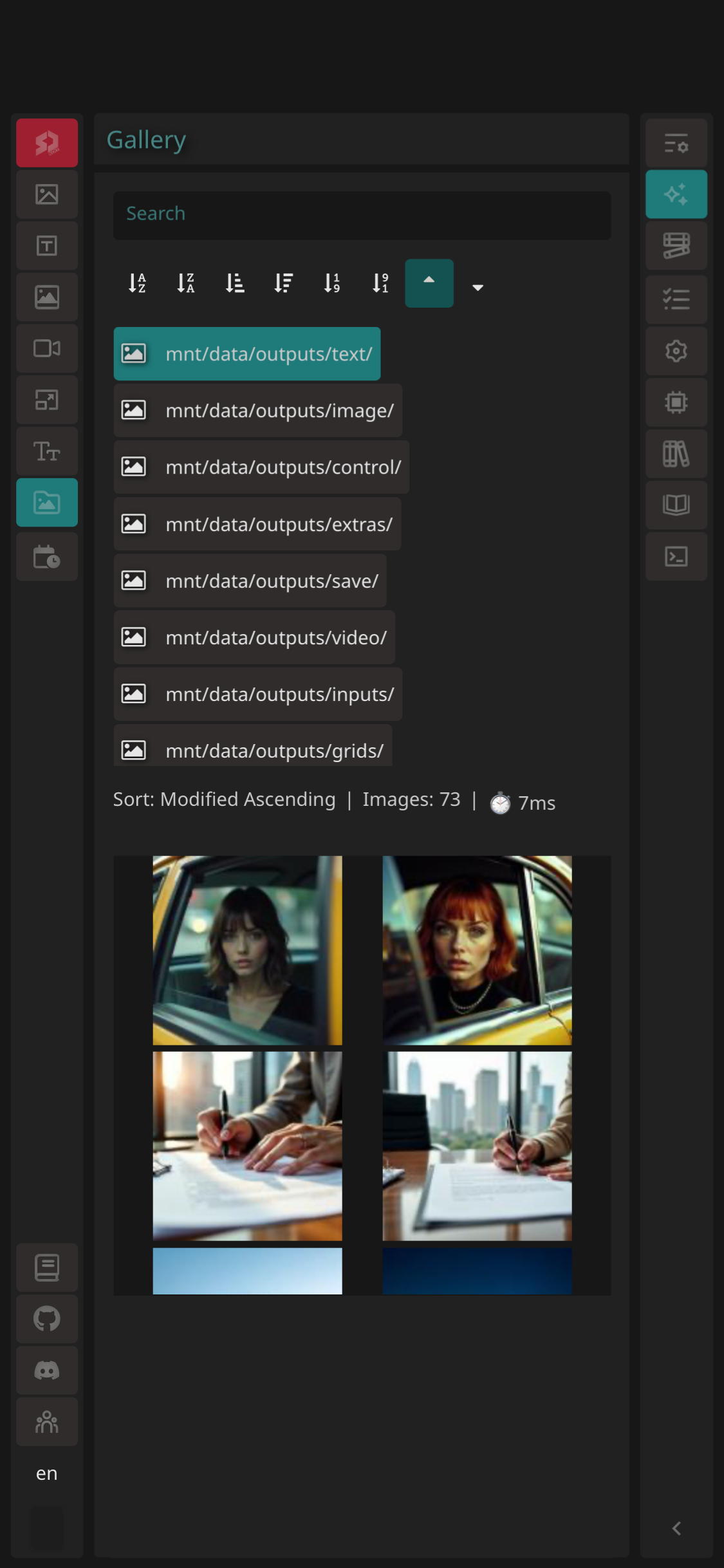
Task: Collapse the right side panel chevron
Action: [x=676, y=1529]
